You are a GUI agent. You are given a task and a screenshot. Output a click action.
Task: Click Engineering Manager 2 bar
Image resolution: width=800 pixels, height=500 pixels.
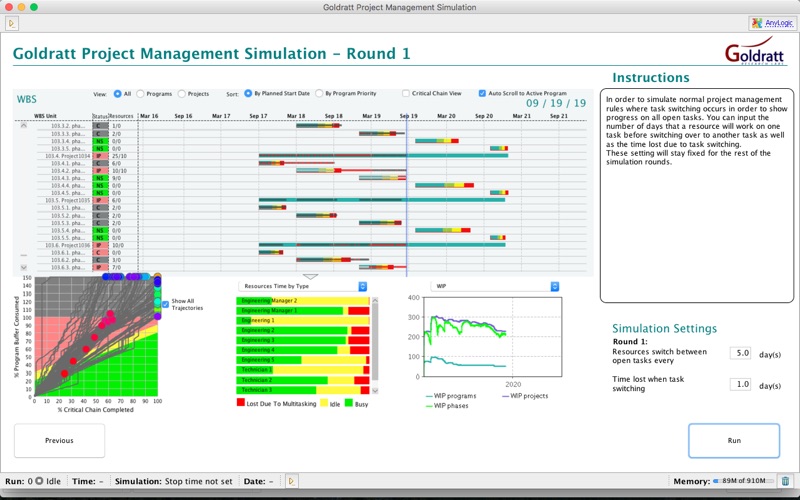[x=304, y=301]
